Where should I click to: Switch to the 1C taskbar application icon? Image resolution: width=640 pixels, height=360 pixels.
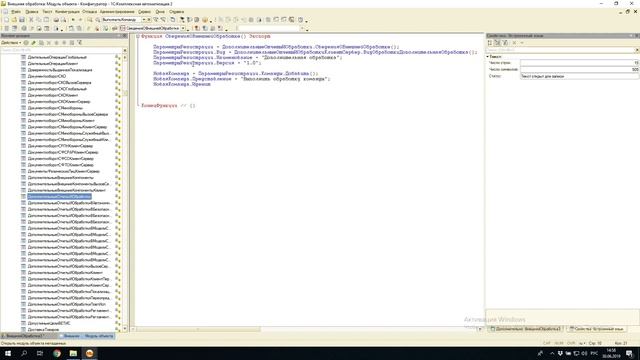point(89,353)
